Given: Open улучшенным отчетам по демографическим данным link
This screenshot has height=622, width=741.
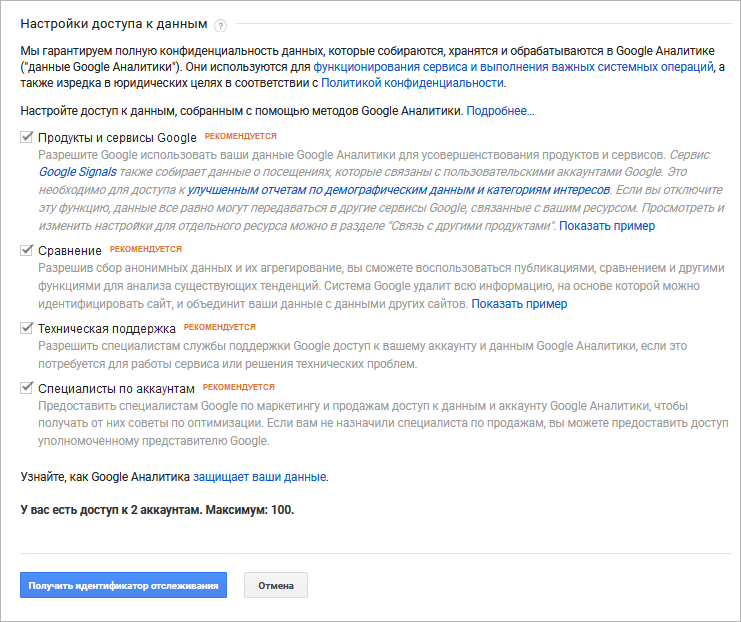Looking at the screenshot, I should pyautogui.click(x=398, y=190).
